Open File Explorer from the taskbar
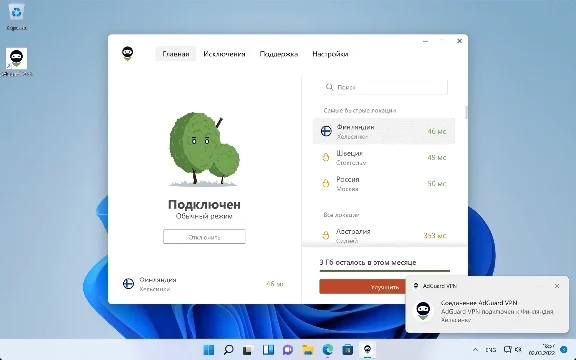This screenshot has width=576, height=360. (308, 350)
